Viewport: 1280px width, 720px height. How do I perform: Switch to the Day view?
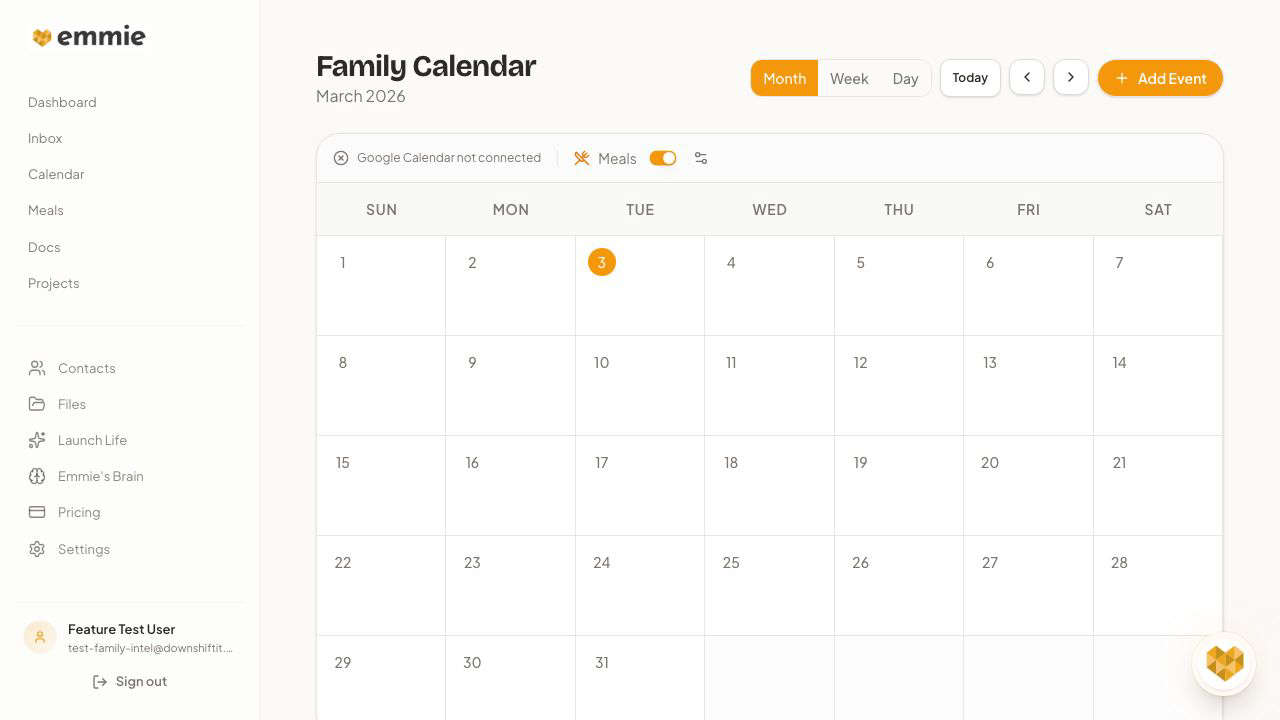(905, 78)
